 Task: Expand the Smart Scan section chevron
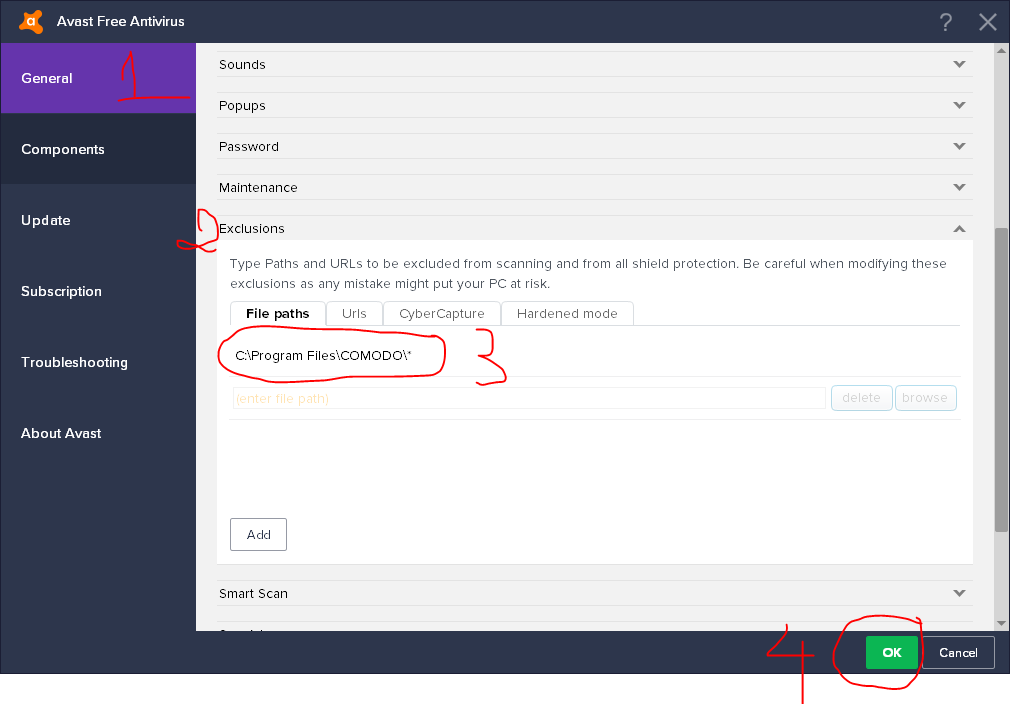pyautogui.click(x=959, y=593)
